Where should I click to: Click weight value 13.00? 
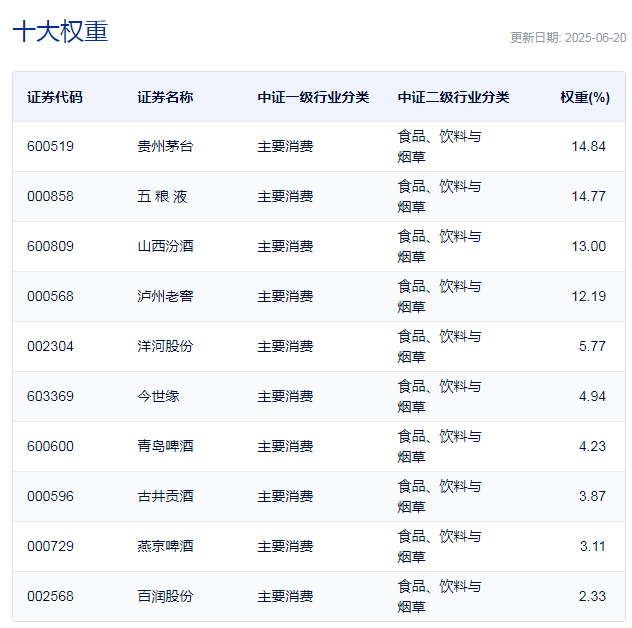[588, 246]
